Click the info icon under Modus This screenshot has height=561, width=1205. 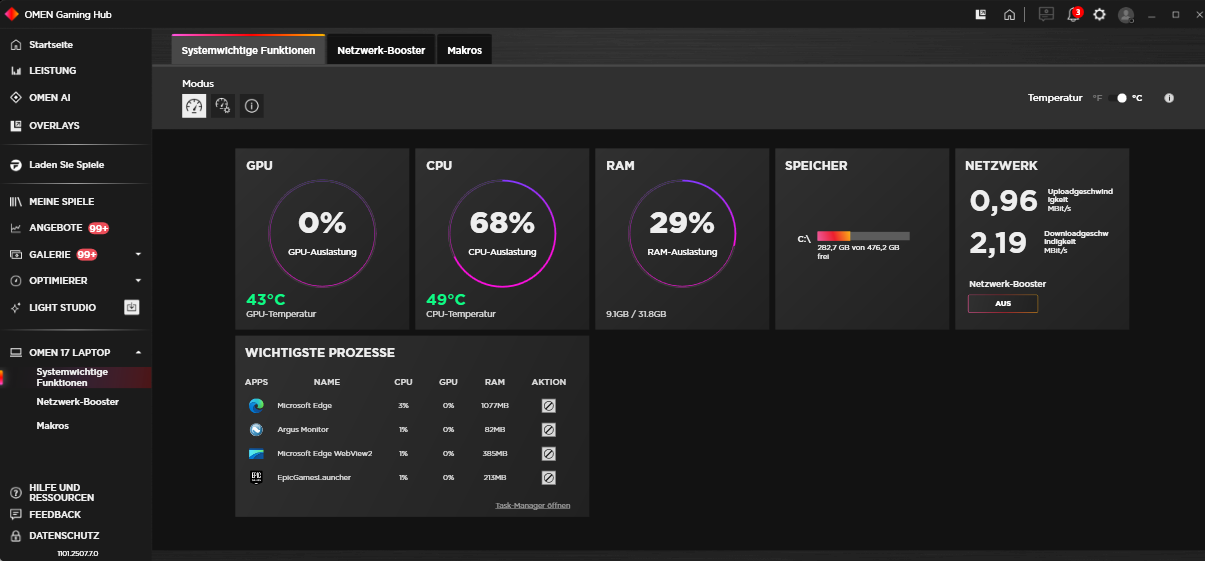252,106
